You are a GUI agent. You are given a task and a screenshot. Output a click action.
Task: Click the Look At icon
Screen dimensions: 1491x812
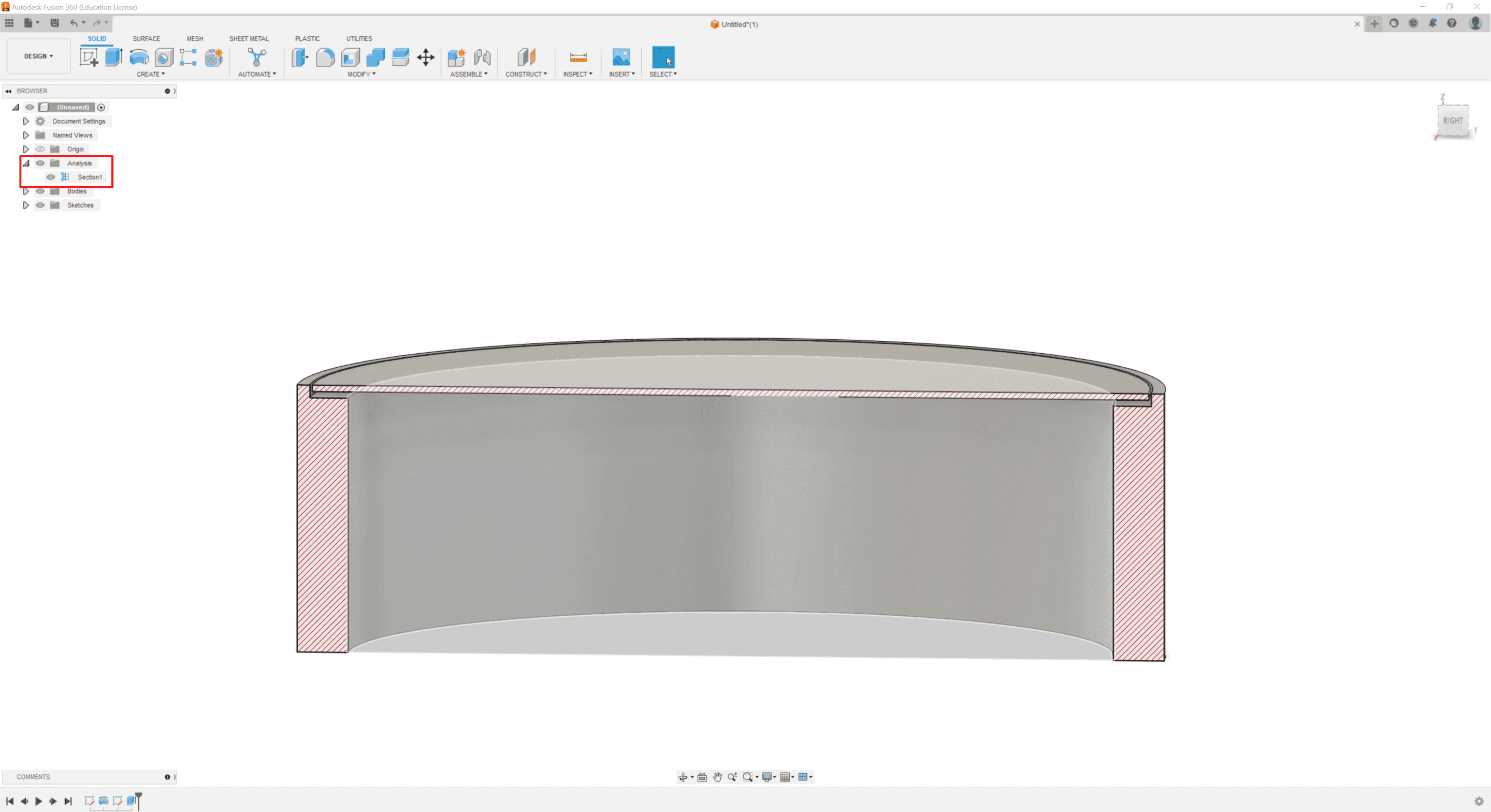tap(702, 777)
